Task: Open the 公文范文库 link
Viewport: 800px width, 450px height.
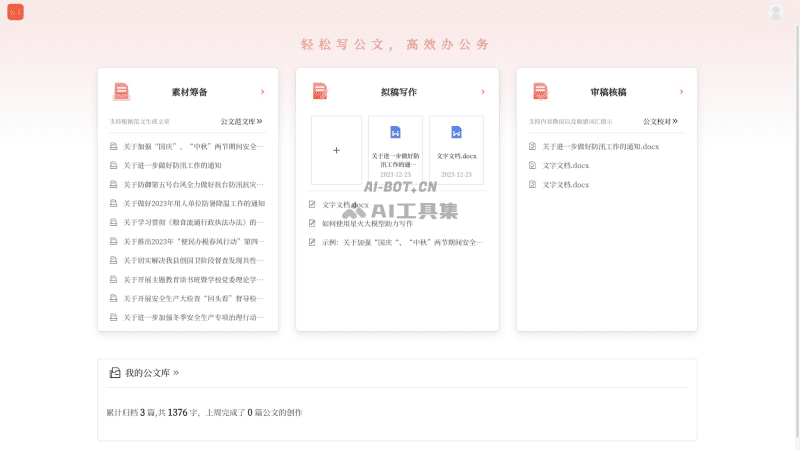Action: [x=241, y=121]
